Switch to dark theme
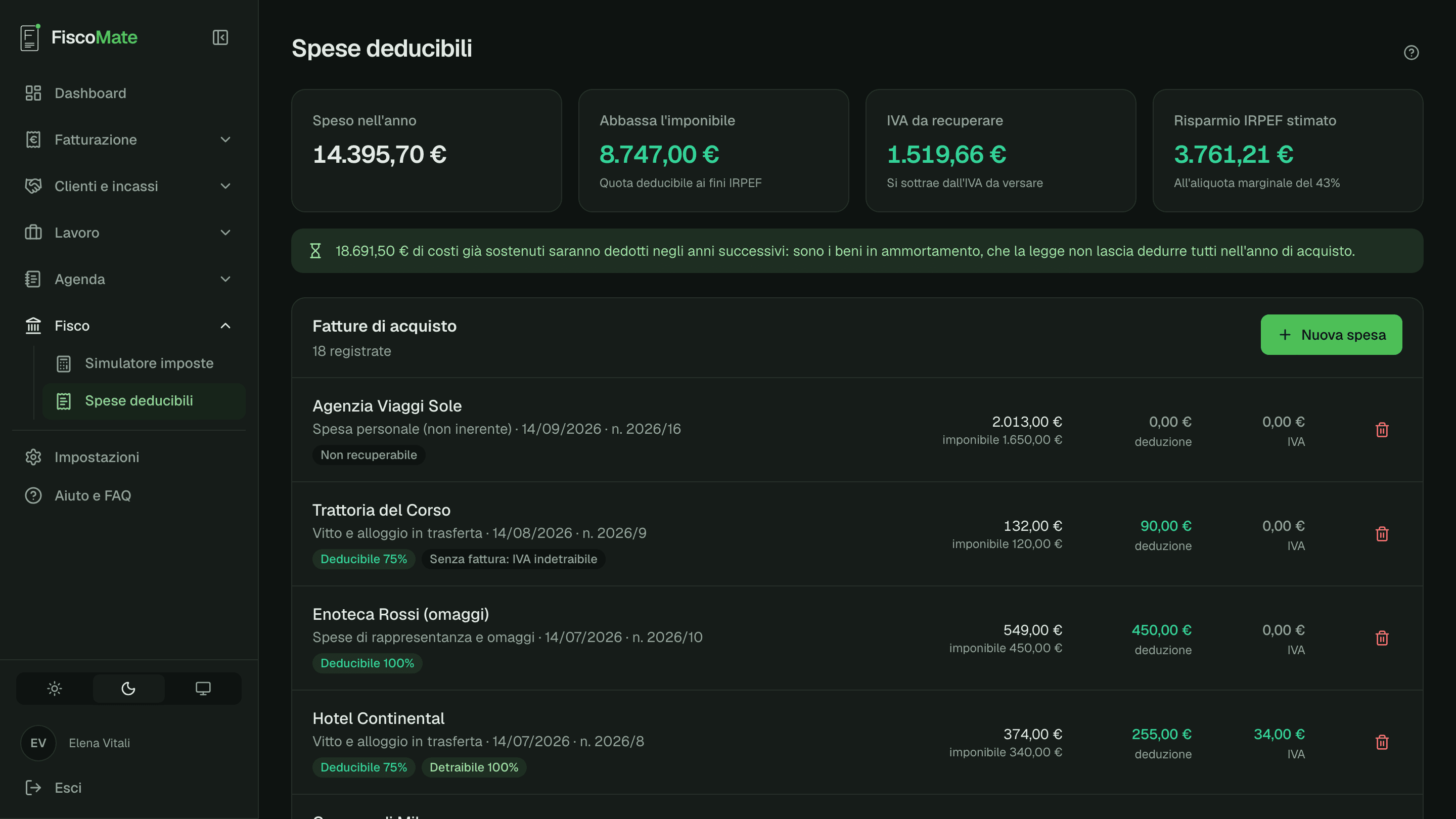The image size is (1456, 819). pyautogui.click(x=128, y=689)
